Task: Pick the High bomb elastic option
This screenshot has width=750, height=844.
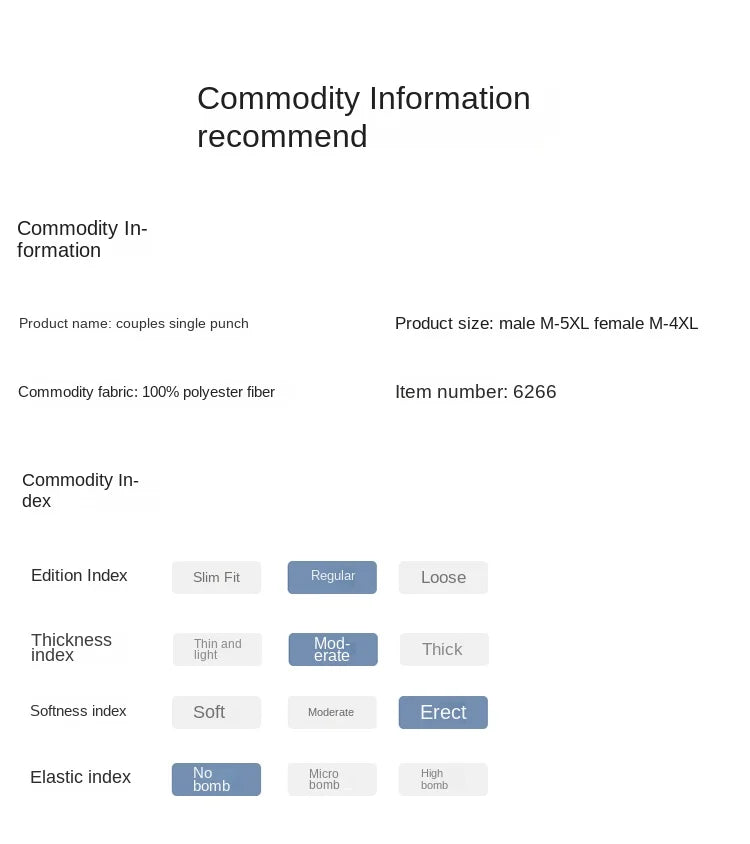Action: click(x=443, y=779)
